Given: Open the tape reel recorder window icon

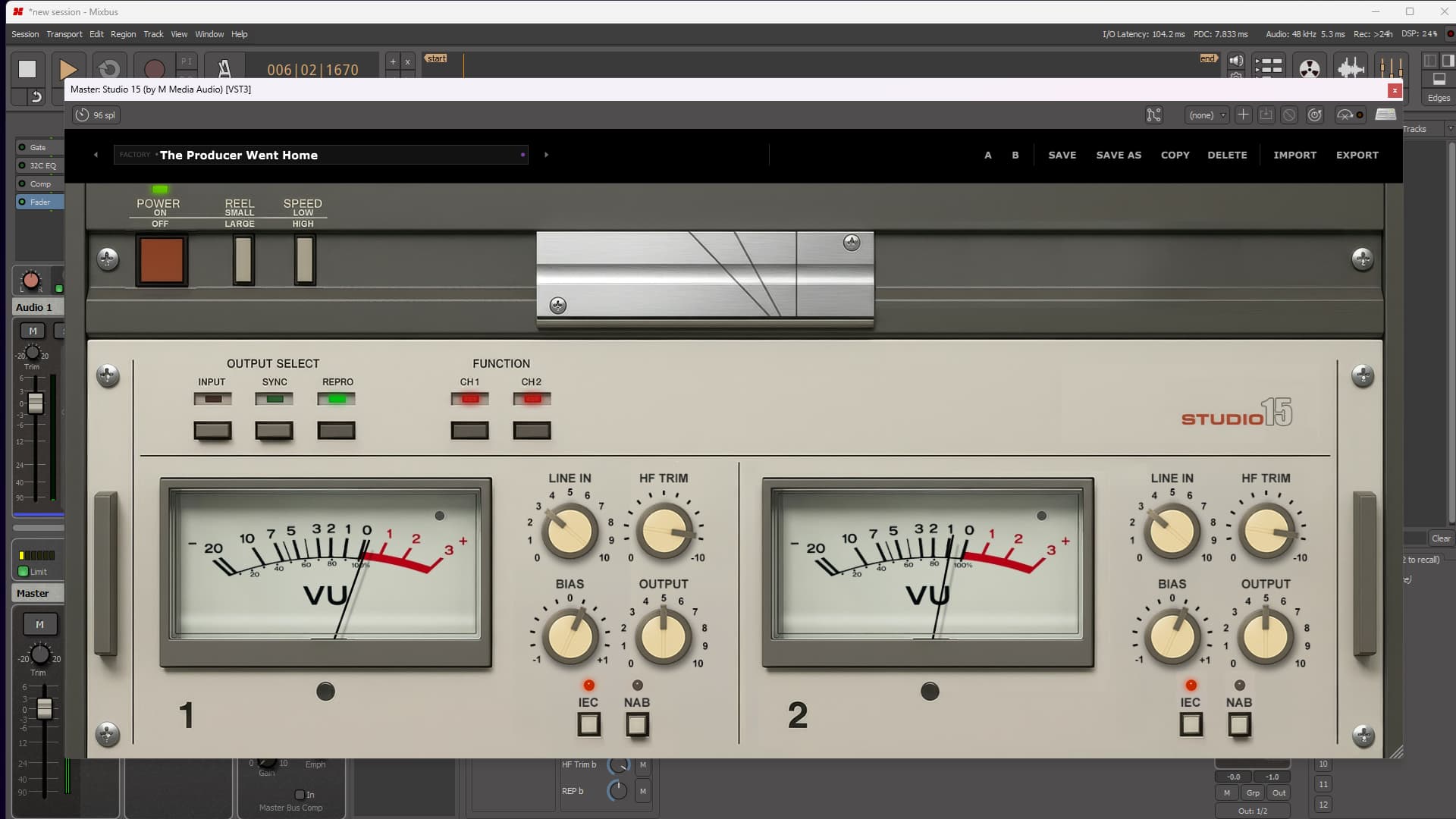Looking at the screenshot, I should [x=1310, y=68].
